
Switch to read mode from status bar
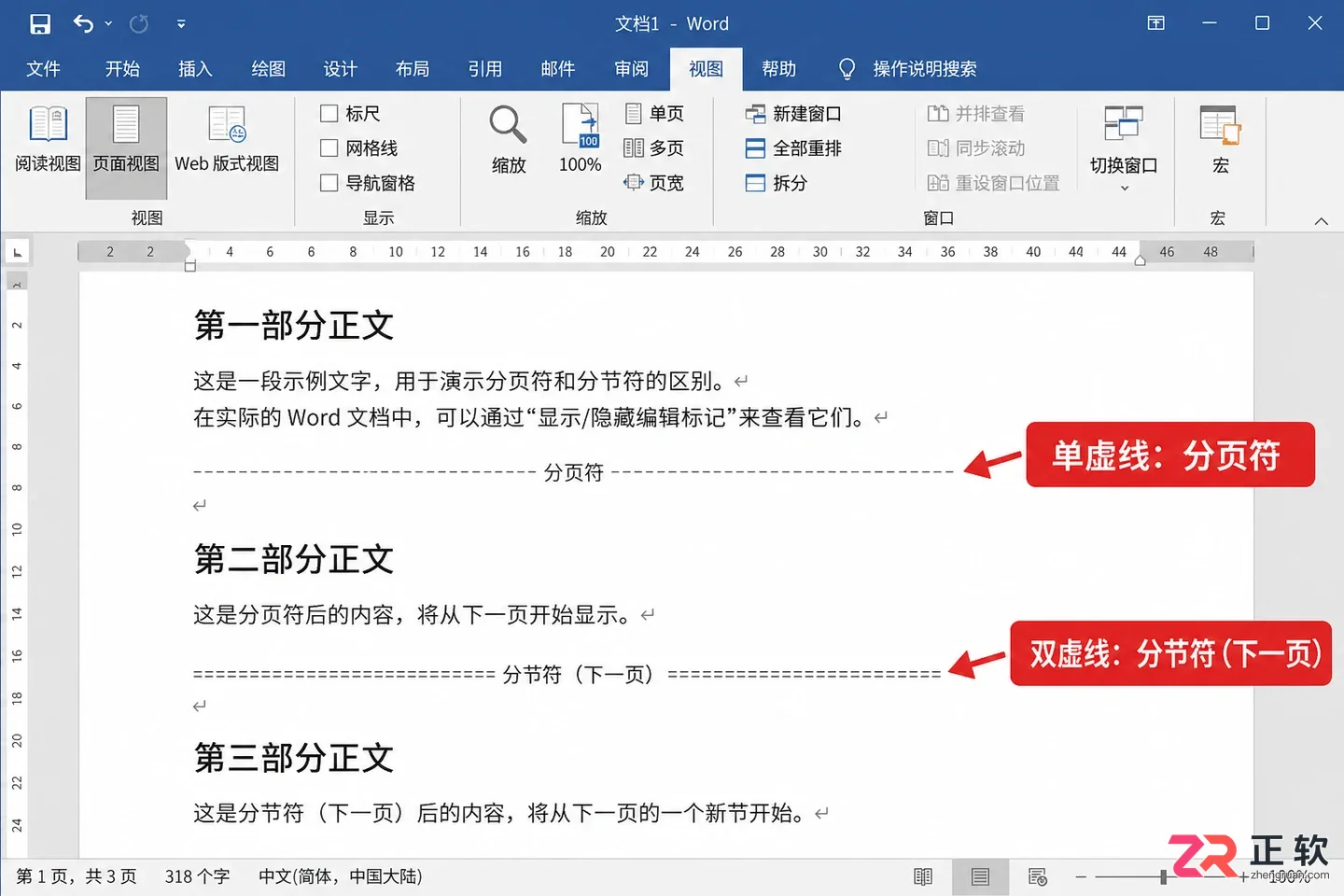(x=923, y=876)
